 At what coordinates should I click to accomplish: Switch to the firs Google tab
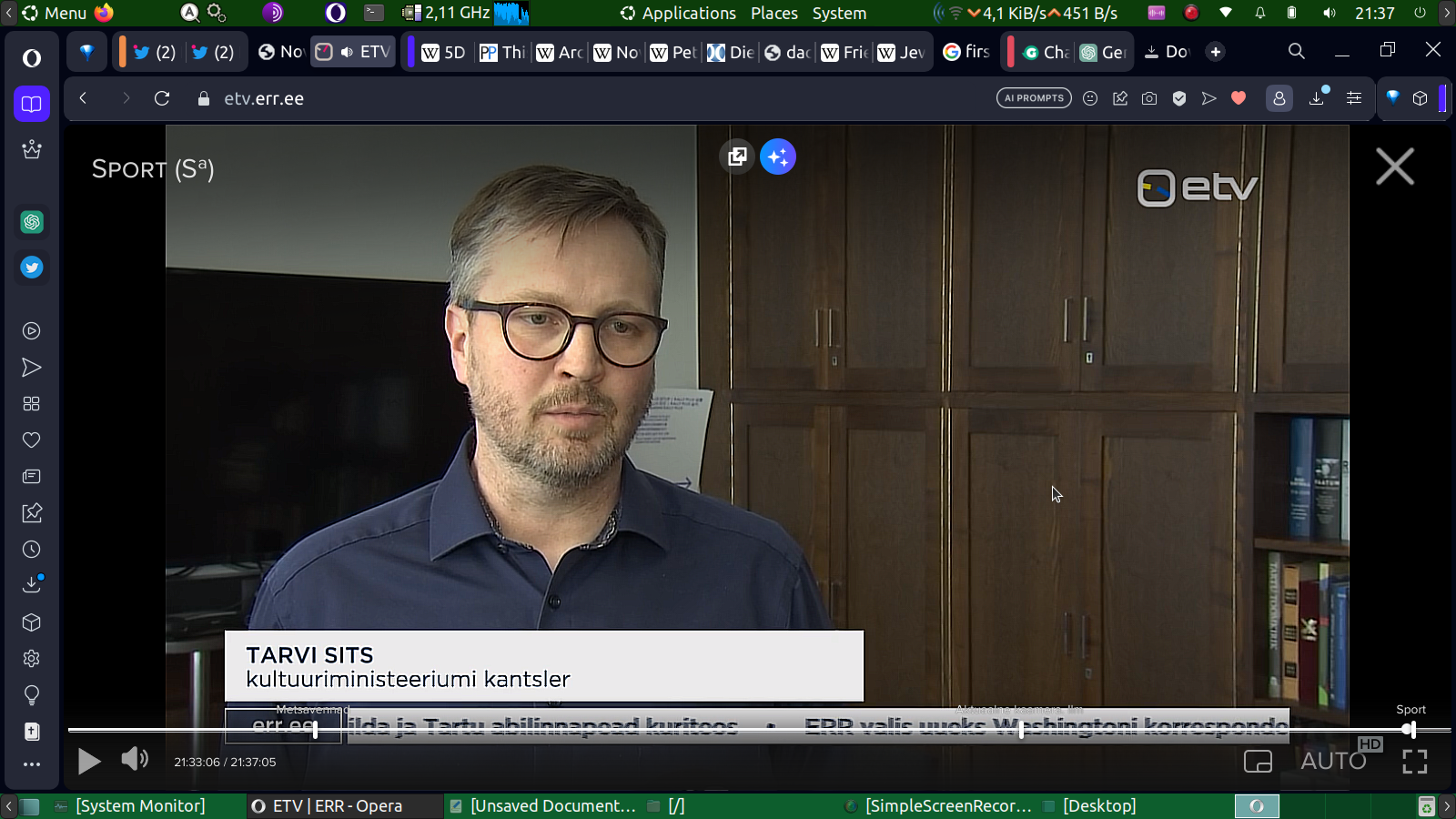[x=966, y=52]
